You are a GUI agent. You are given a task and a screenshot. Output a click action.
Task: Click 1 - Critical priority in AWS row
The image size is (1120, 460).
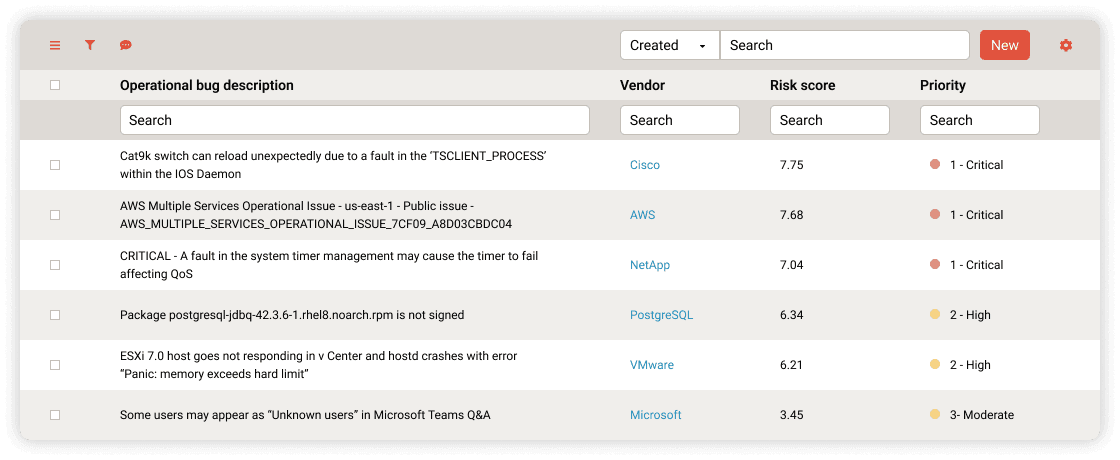tap(976, 215)
